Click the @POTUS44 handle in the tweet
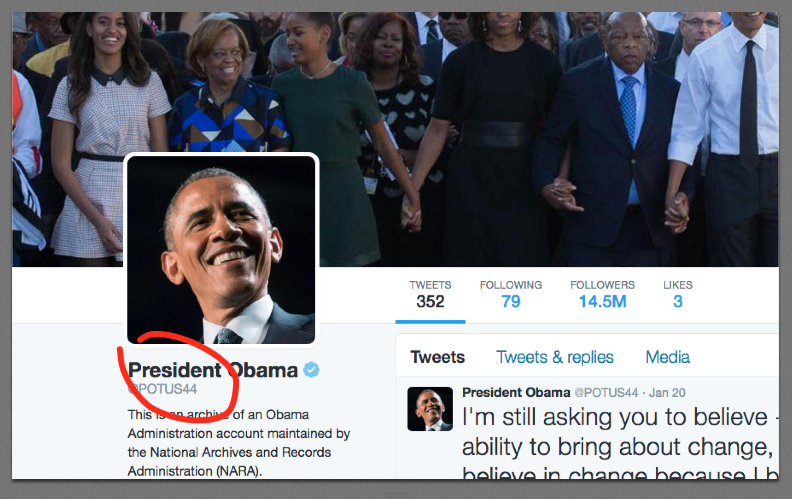Image resolution: width=792 pixels, height=499 pixels. (606, 392)
